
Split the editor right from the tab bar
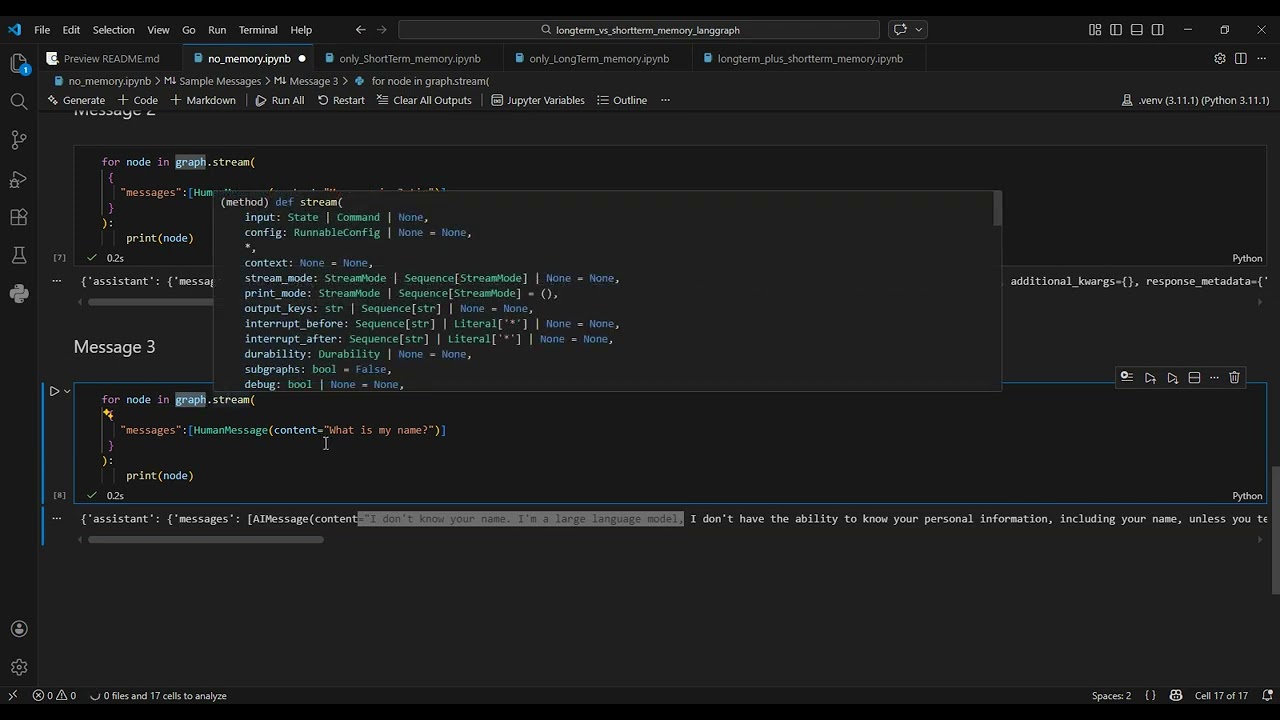coord(1241,58)
